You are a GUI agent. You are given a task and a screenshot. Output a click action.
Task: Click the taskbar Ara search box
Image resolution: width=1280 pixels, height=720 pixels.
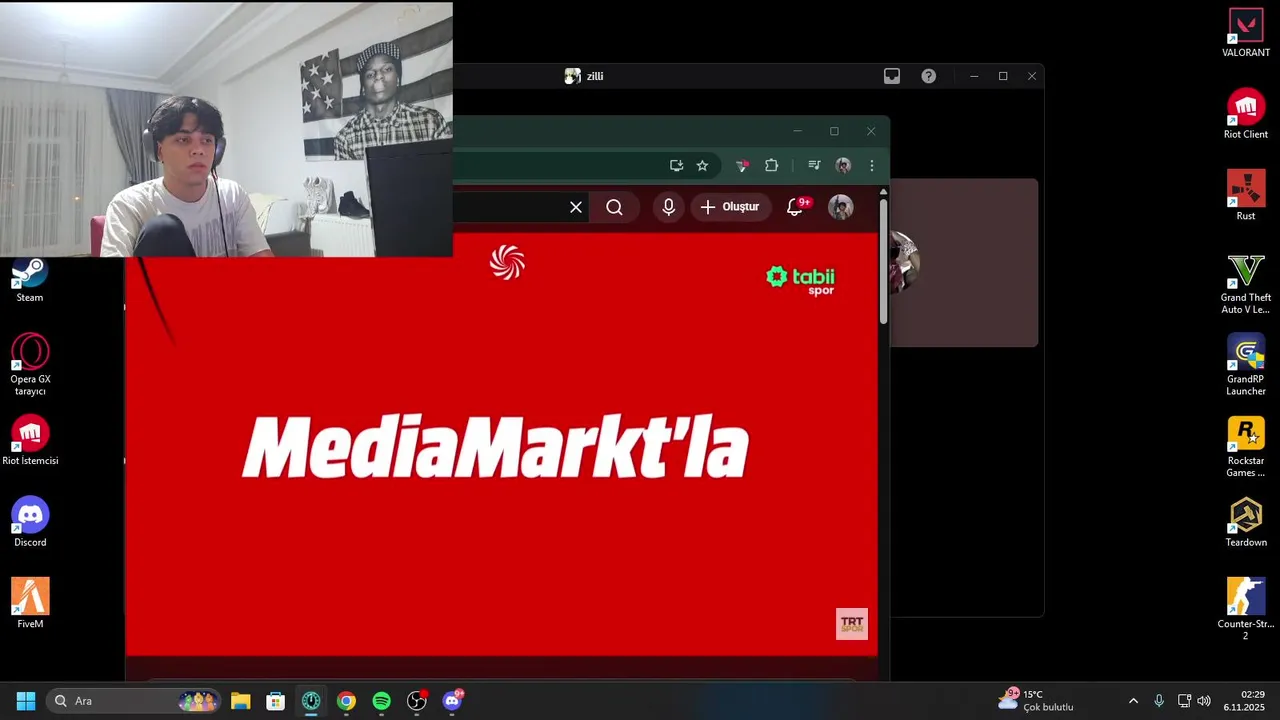[x=134, y=701]
